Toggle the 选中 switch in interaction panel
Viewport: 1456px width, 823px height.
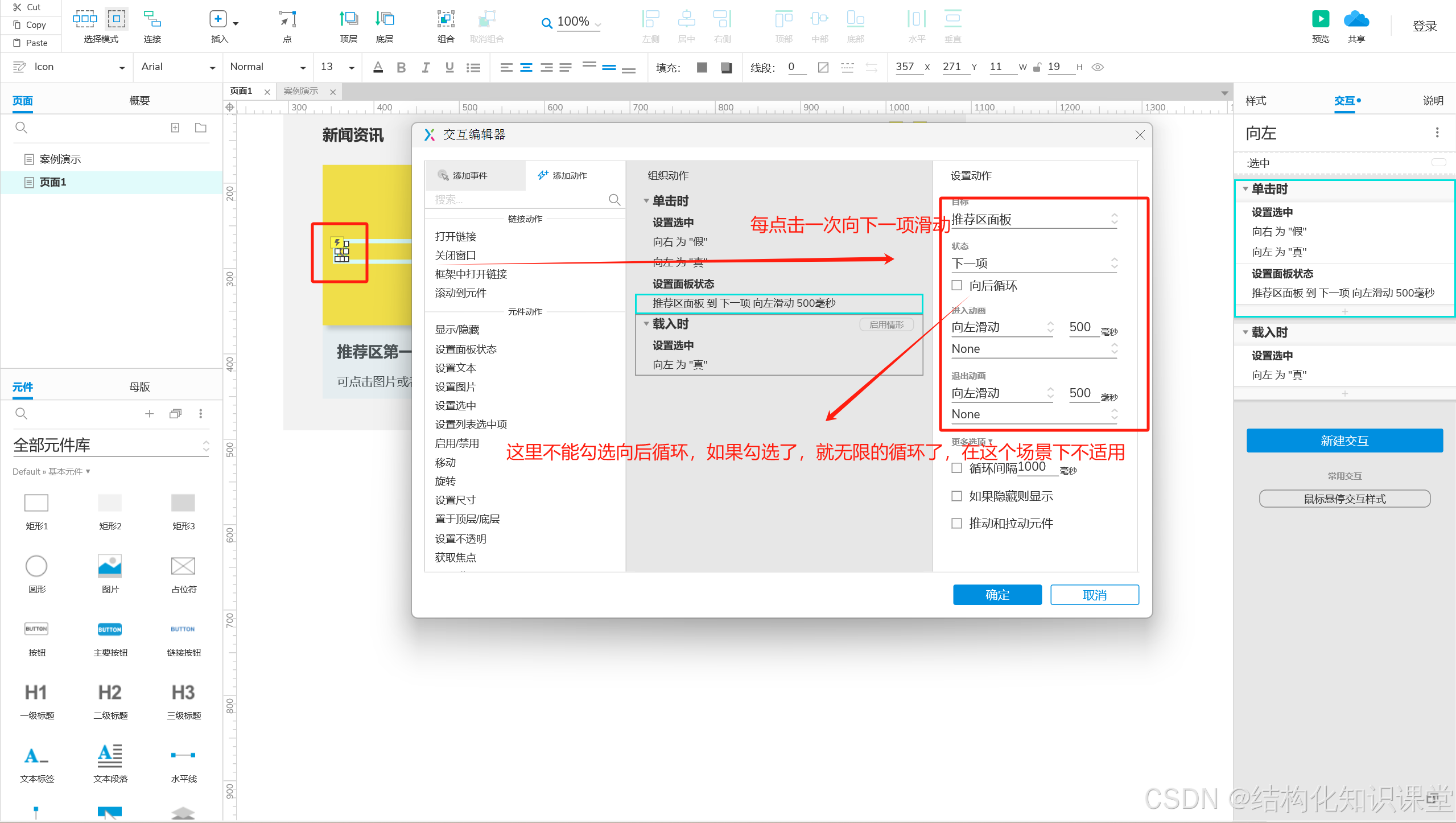[x=1439, y=163]
